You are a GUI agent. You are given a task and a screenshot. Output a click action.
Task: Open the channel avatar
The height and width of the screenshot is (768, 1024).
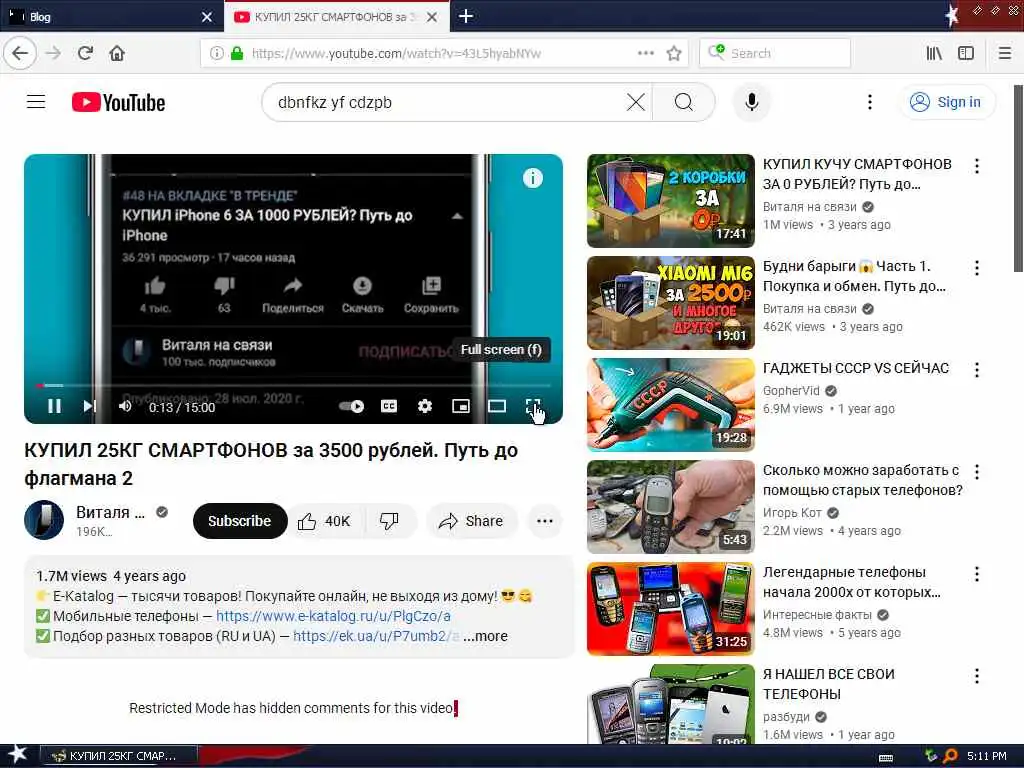[x=44, y=520]
